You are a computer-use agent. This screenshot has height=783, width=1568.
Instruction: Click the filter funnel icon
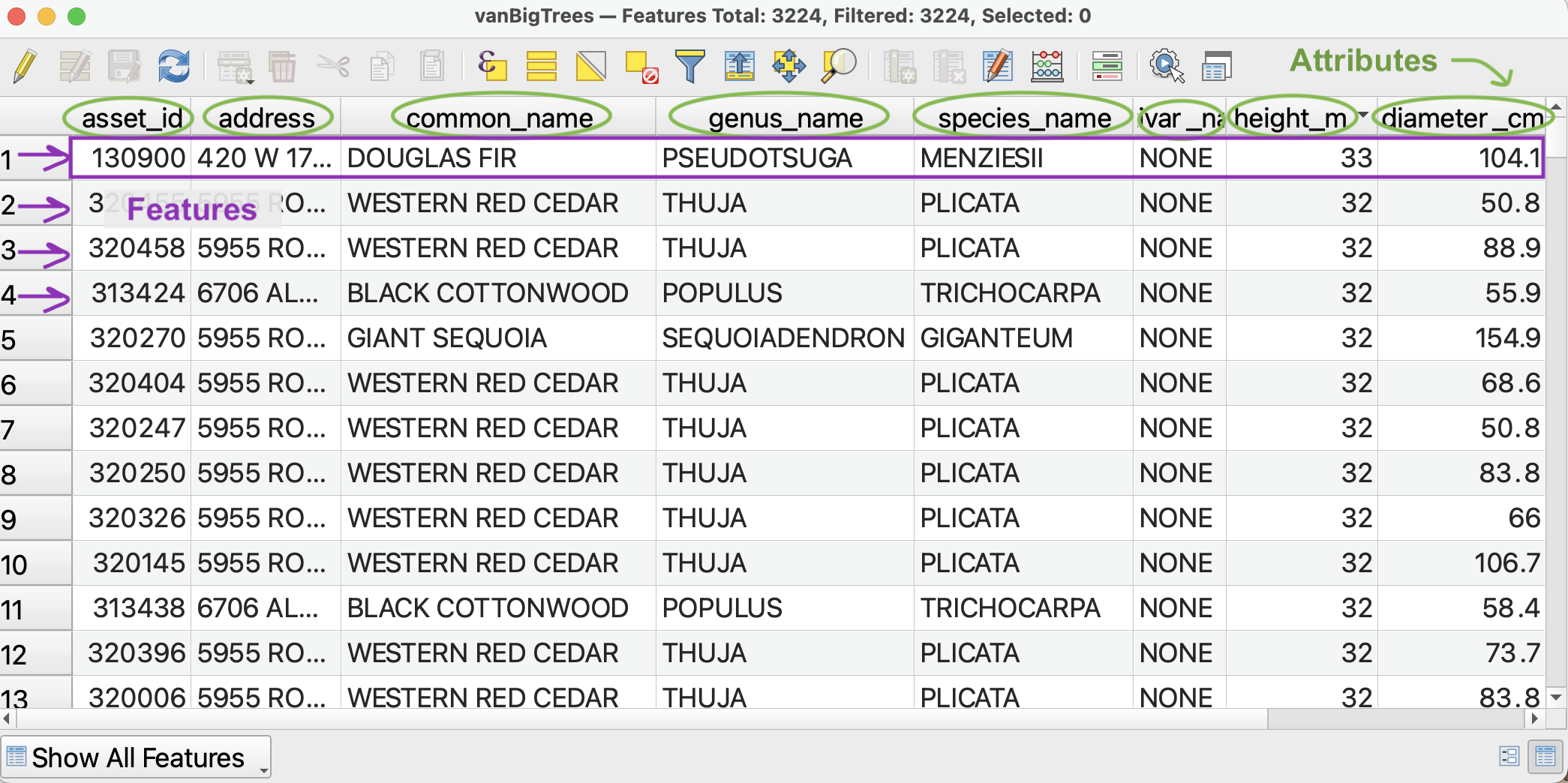tap(689, 66)
